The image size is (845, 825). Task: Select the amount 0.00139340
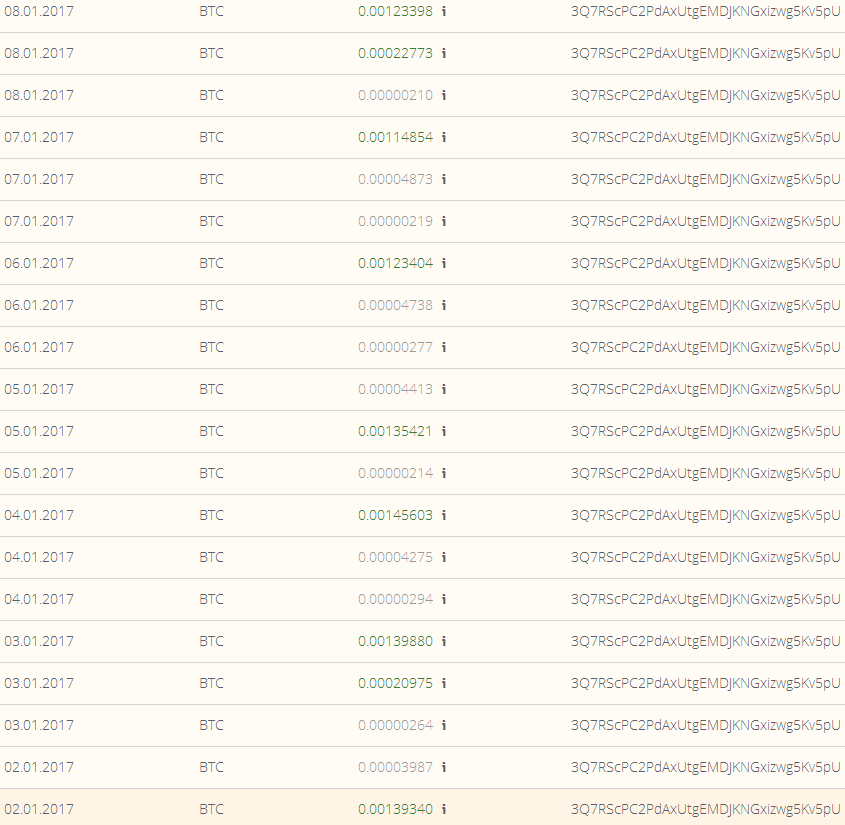(396, 810)
